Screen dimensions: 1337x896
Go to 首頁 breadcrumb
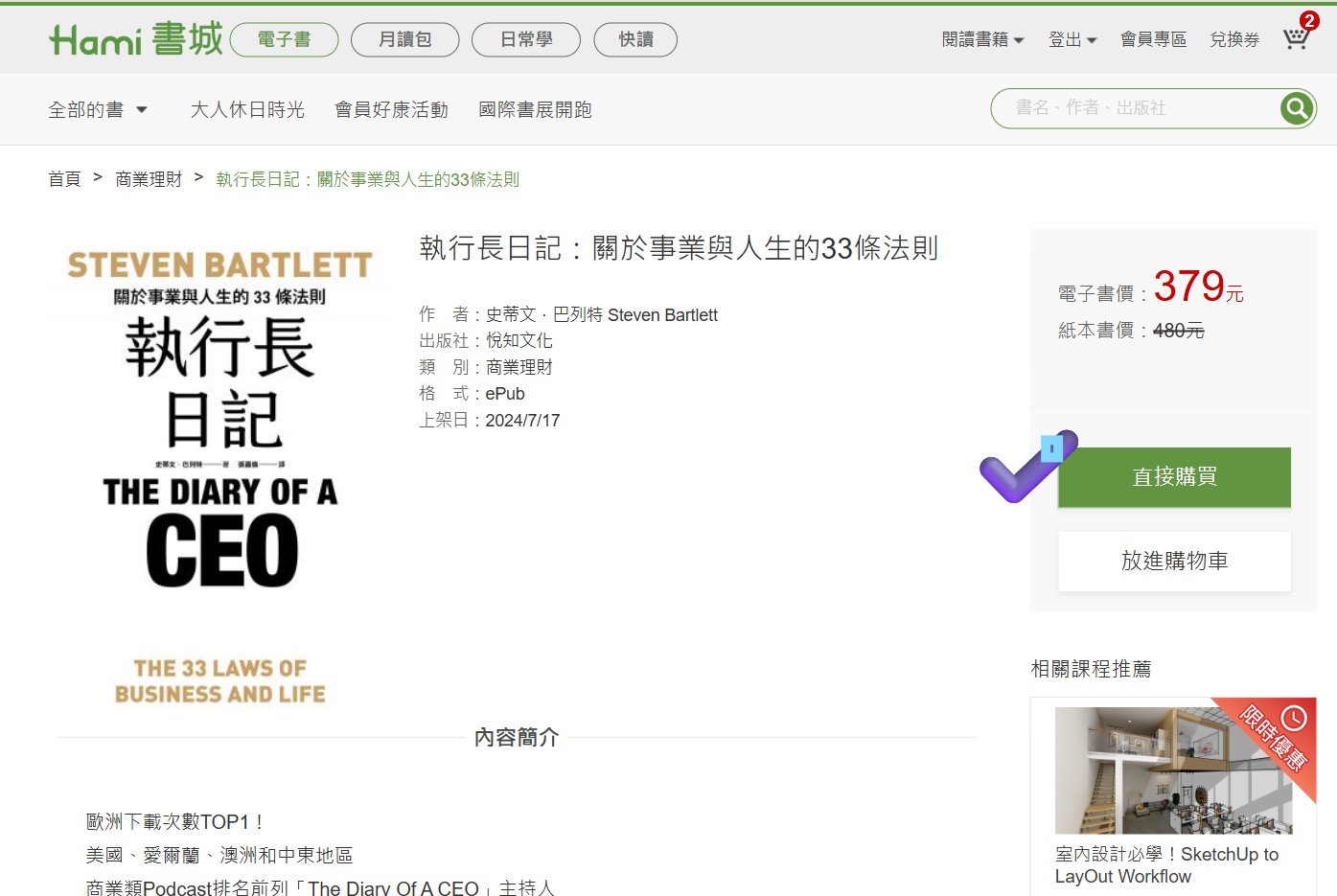pos(64,179)
